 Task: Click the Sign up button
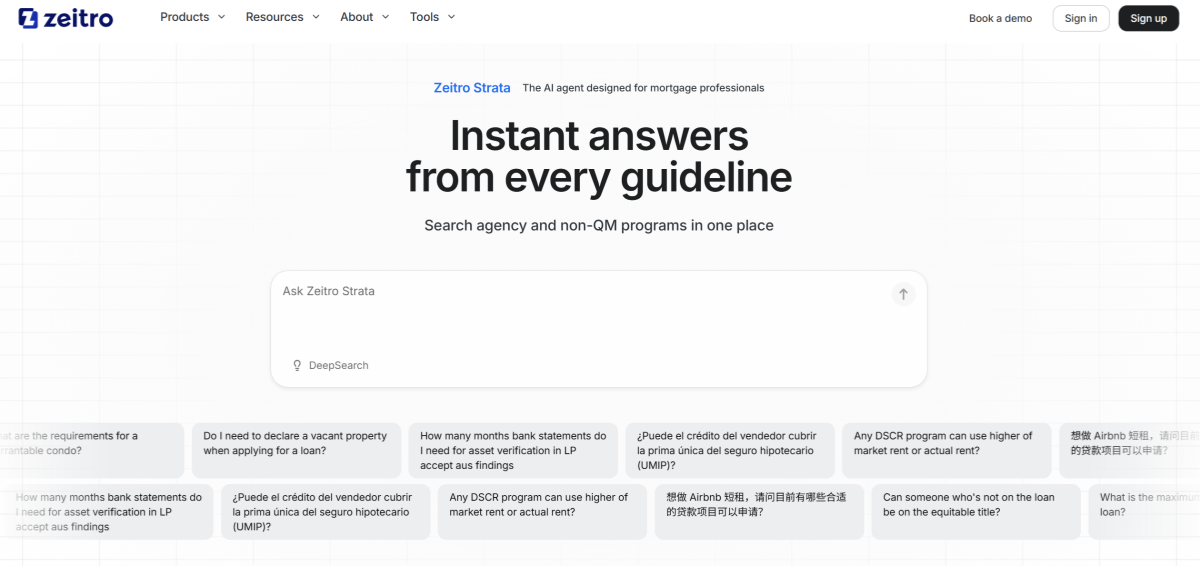[x=1148, y=18]
